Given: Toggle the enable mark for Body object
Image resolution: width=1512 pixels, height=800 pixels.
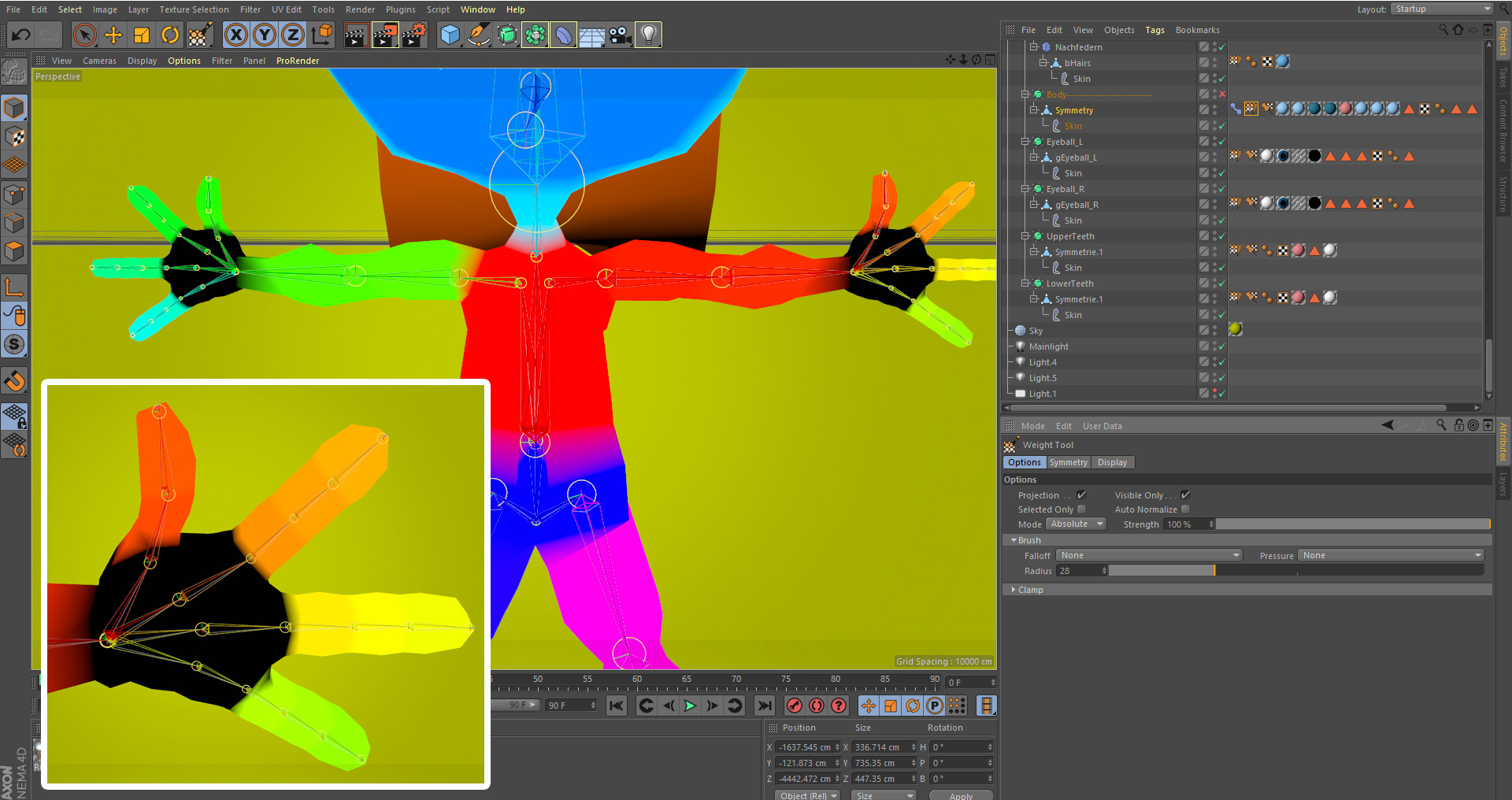Looking at the screenshot, I should pos(1222,94).
